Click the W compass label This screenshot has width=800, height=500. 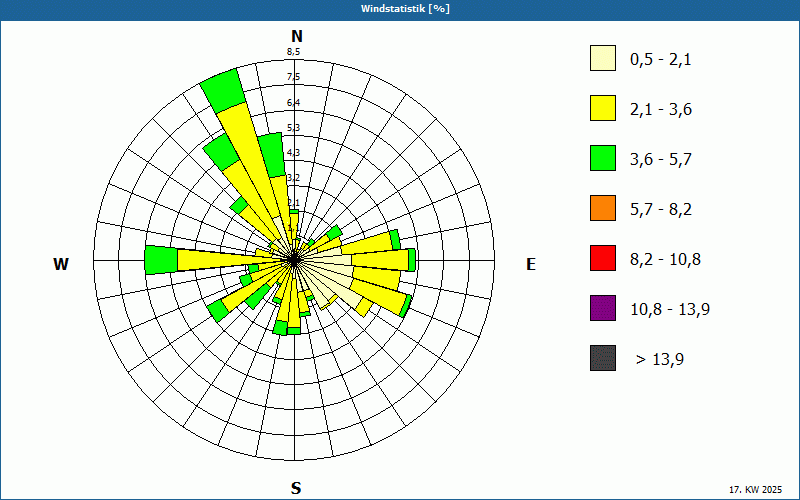pos(61,264)
